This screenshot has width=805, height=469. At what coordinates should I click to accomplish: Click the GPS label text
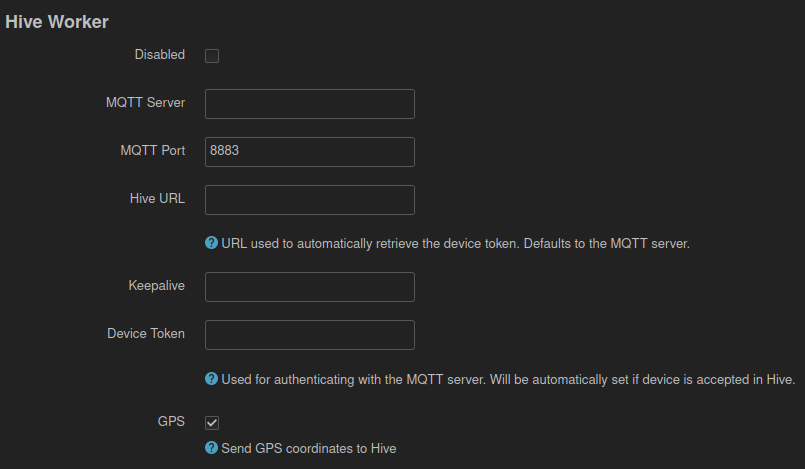171,421
